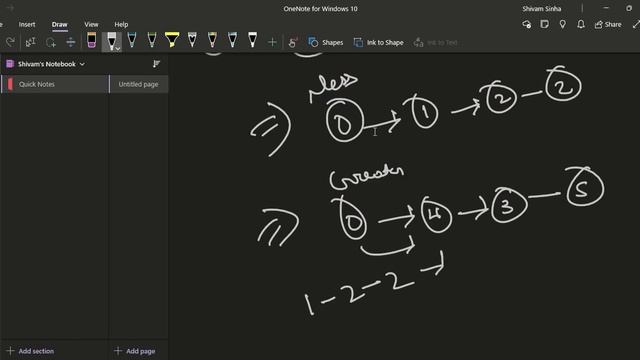Enter full screen with the expand arrows icon
This screenshot has height=360, width=640.
tap(636, 24)
